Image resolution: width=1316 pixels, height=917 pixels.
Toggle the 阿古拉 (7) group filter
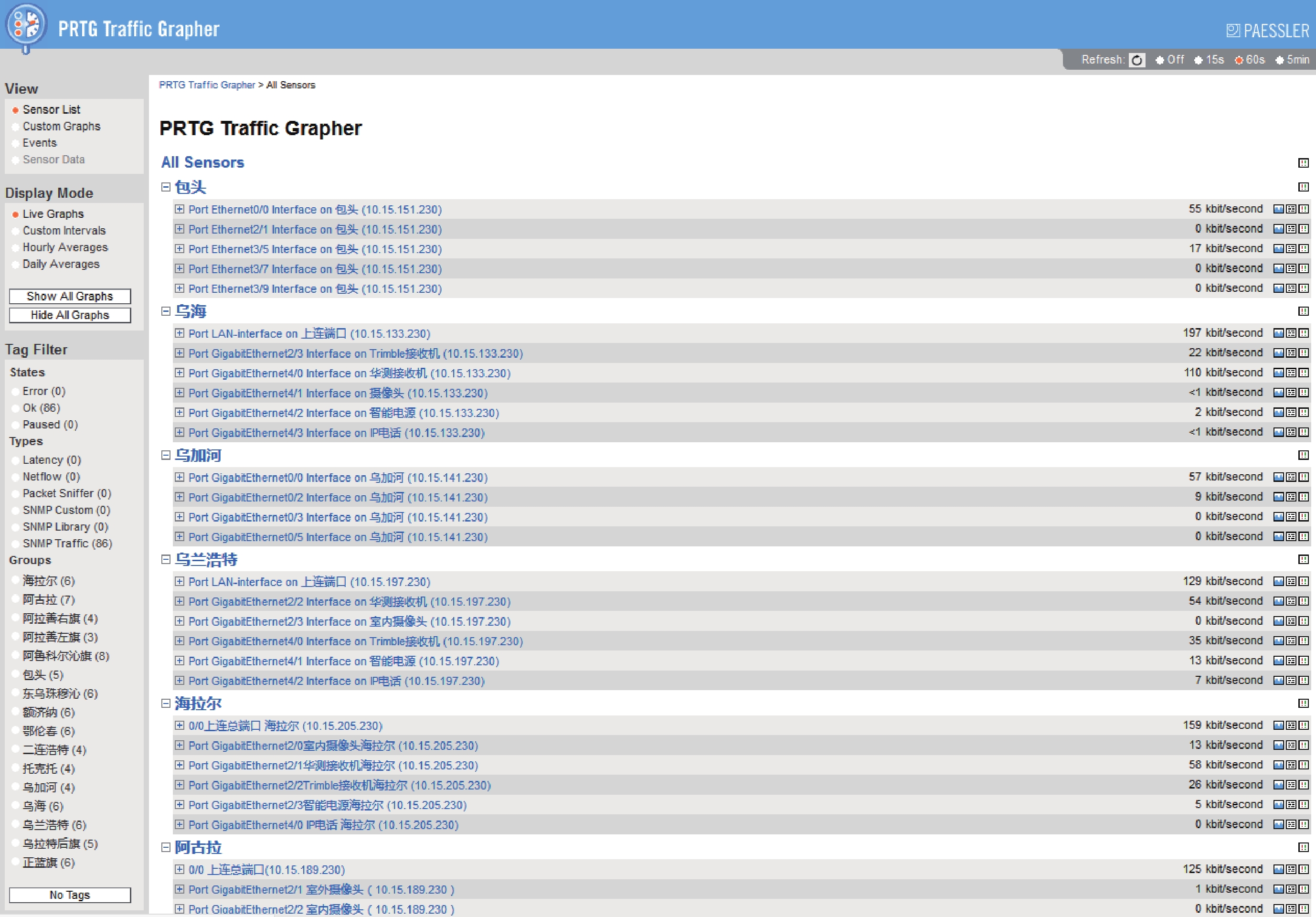click(x=49, y=599)
